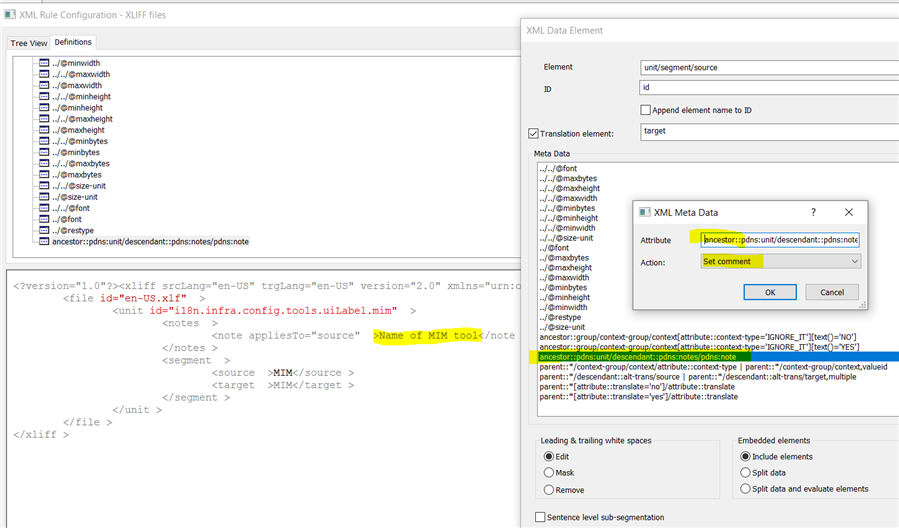Click OK in XML Meta Data dialog

[770, 292]
